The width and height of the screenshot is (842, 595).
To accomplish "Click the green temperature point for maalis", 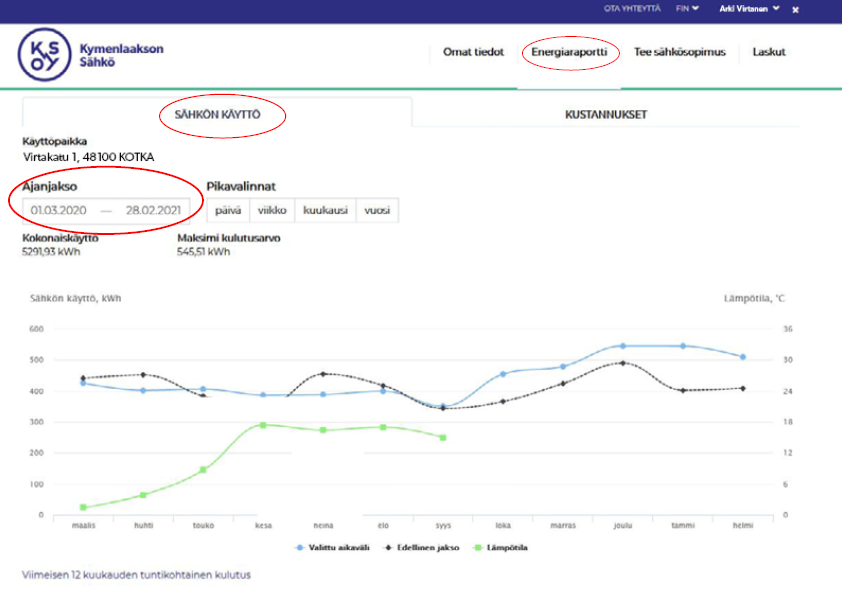I will pos(83,507).
